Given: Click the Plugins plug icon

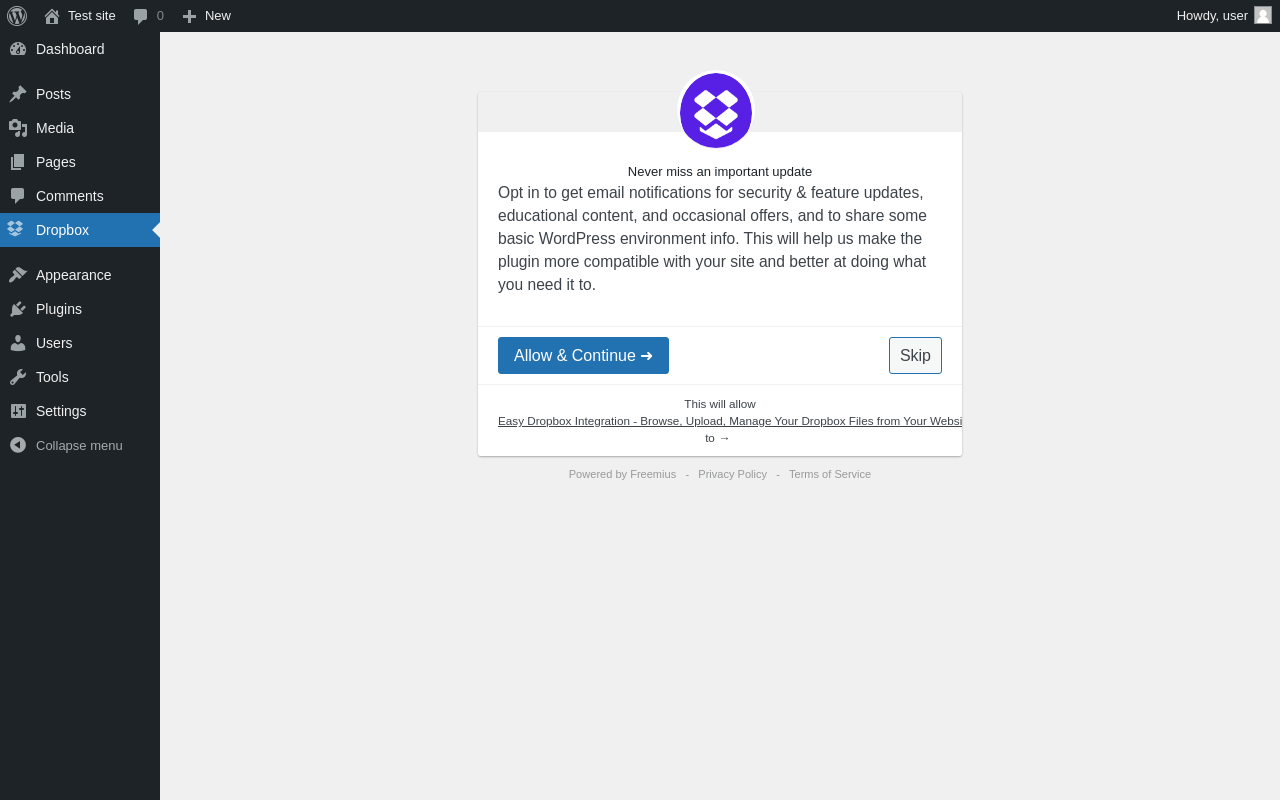Looking at the screenshot, I should point(18,309).
